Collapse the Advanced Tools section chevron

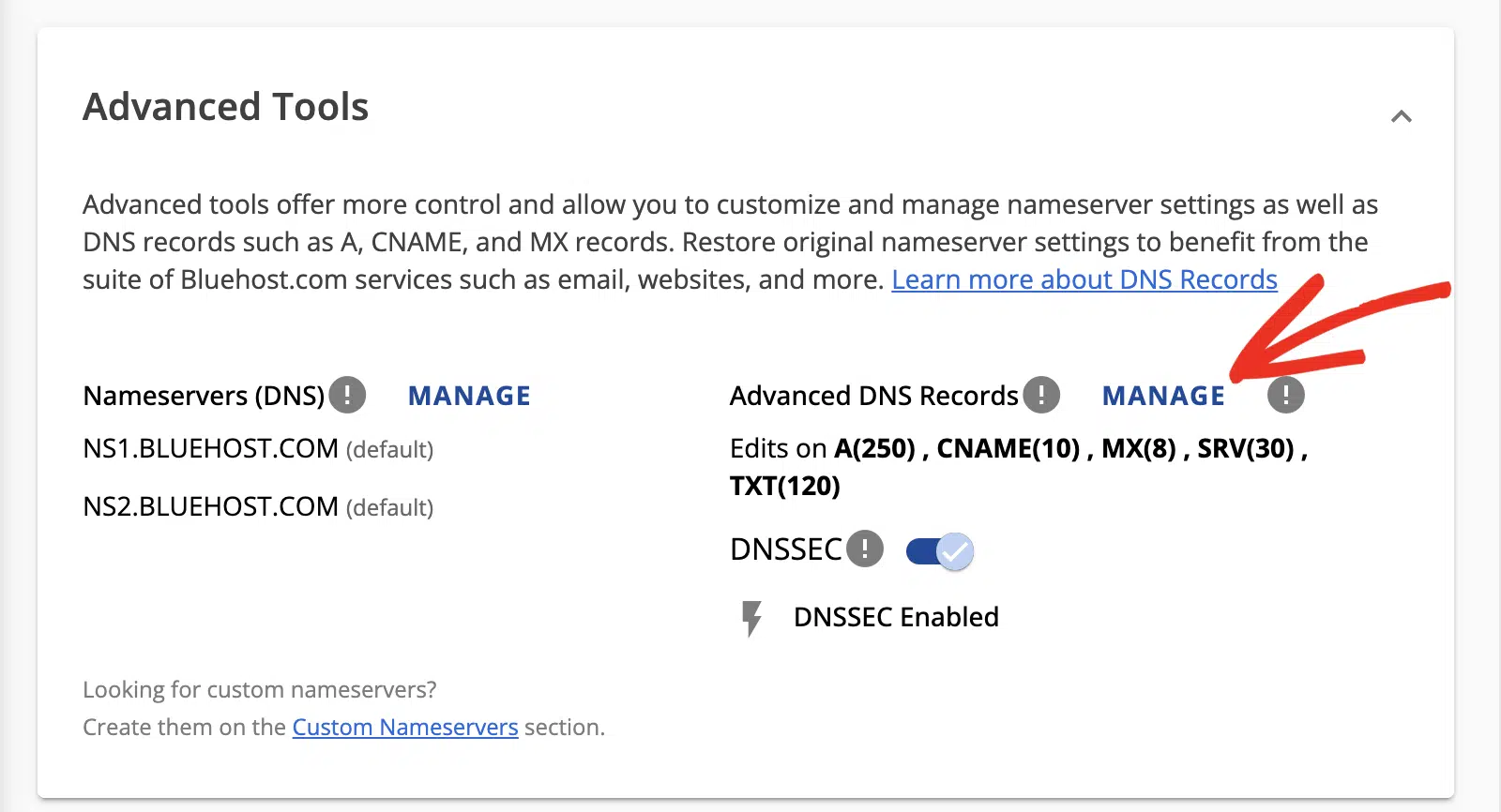click(x=1402, y=116)
